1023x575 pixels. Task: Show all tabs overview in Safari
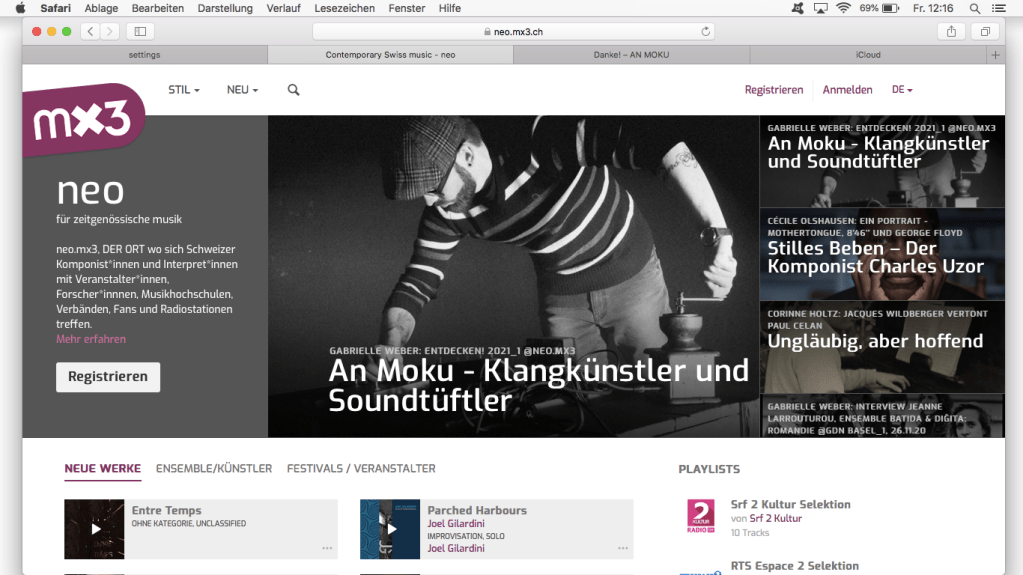click(984, 32)
